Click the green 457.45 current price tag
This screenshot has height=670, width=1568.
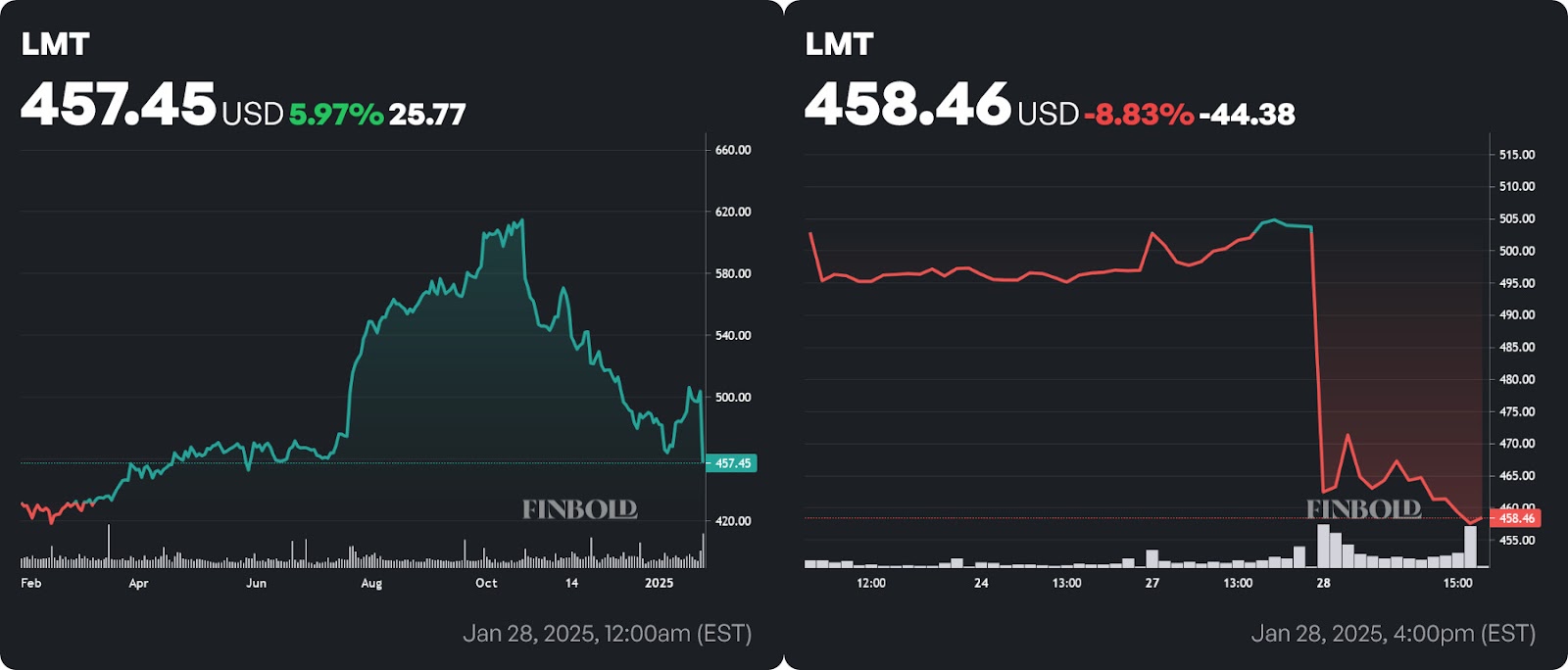click(x=732, y=463)
